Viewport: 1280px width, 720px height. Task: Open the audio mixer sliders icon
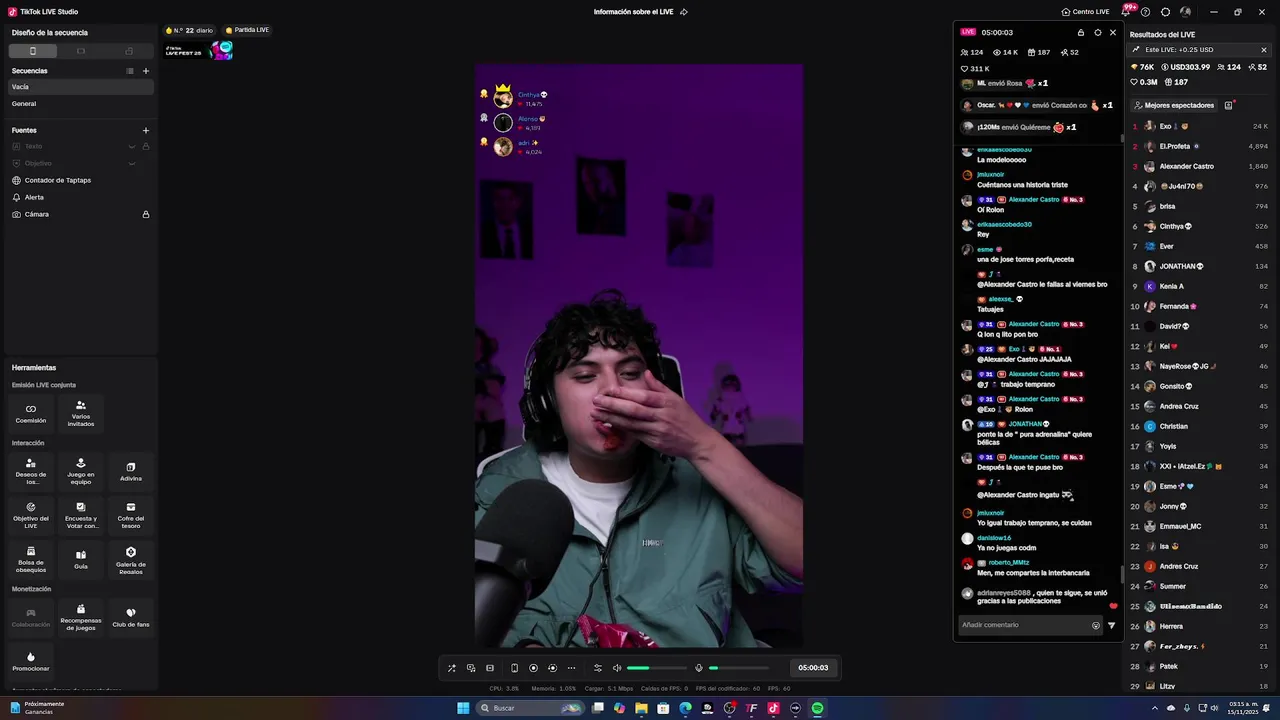598,668
